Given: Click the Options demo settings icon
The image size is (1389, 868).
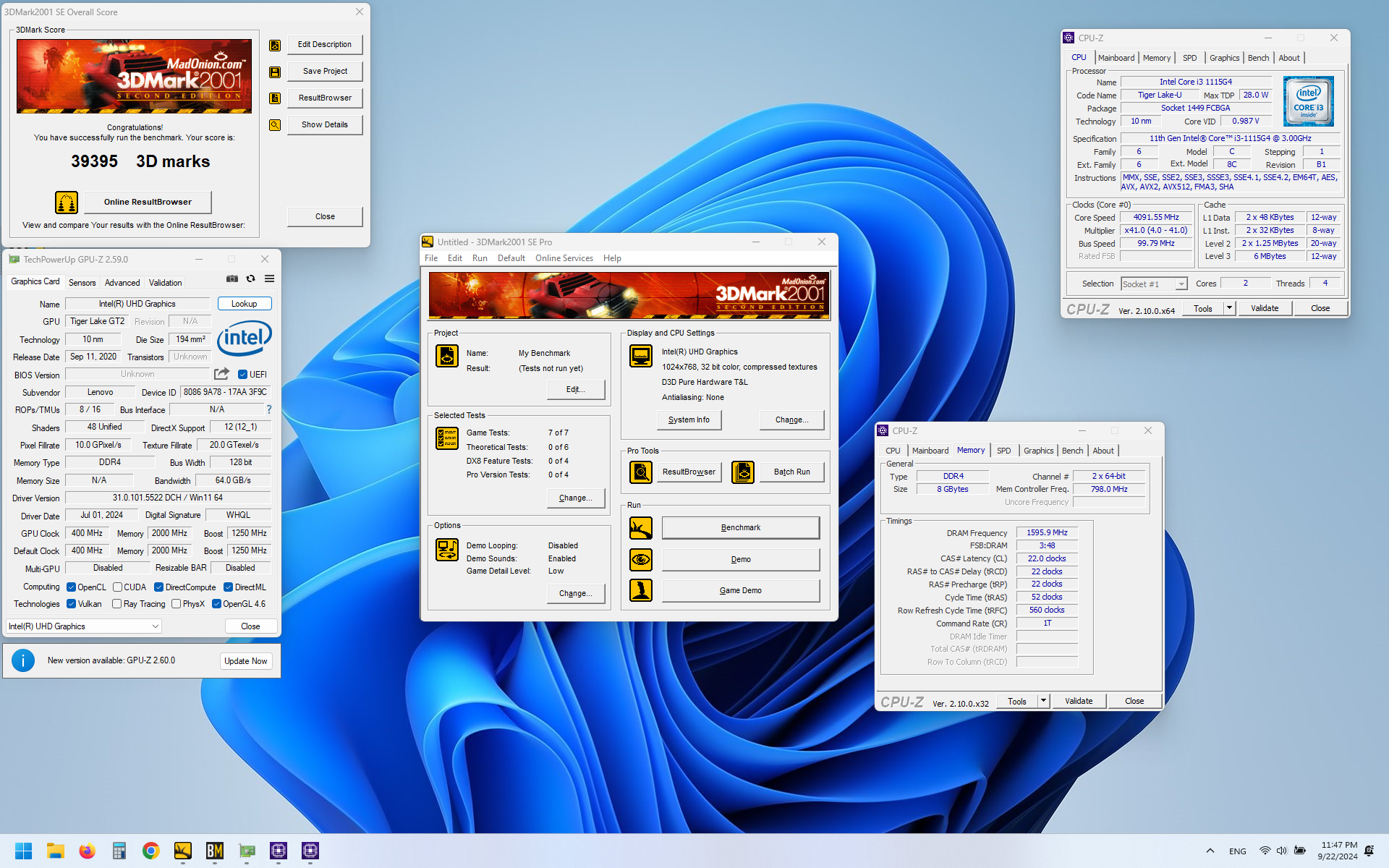Looking at the screenshot, I should click(447, 550).
